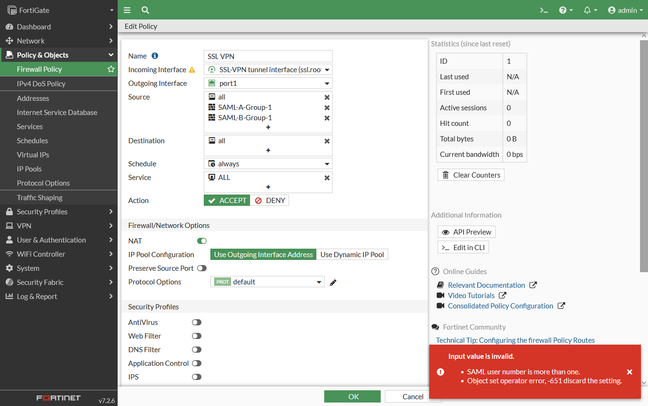Remove SAML-A-Group-1 from Source list
648x406 pixels.
tap(326, 107)
